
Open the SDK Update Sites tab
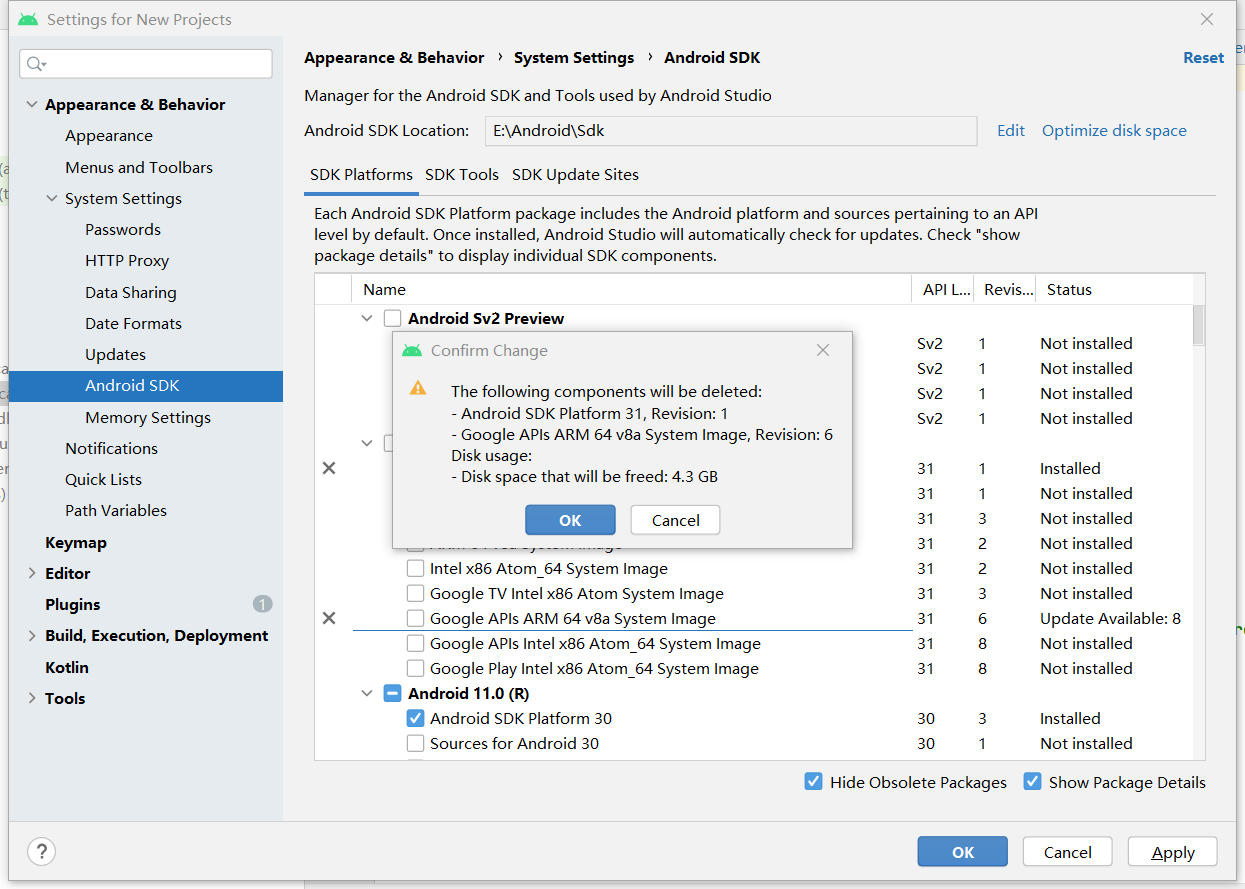pyautogui.click(x=575, y=174)
